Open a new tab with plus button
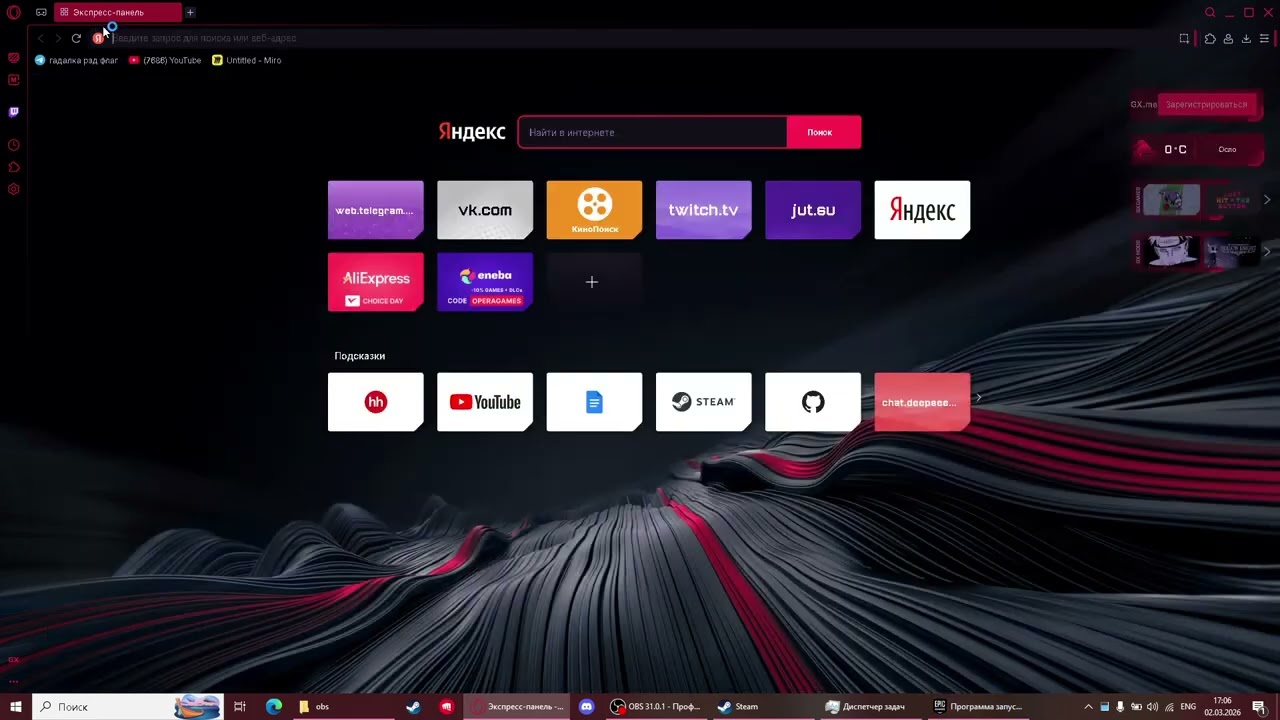The image size is (1280, 720). click(x=190, y=12)
